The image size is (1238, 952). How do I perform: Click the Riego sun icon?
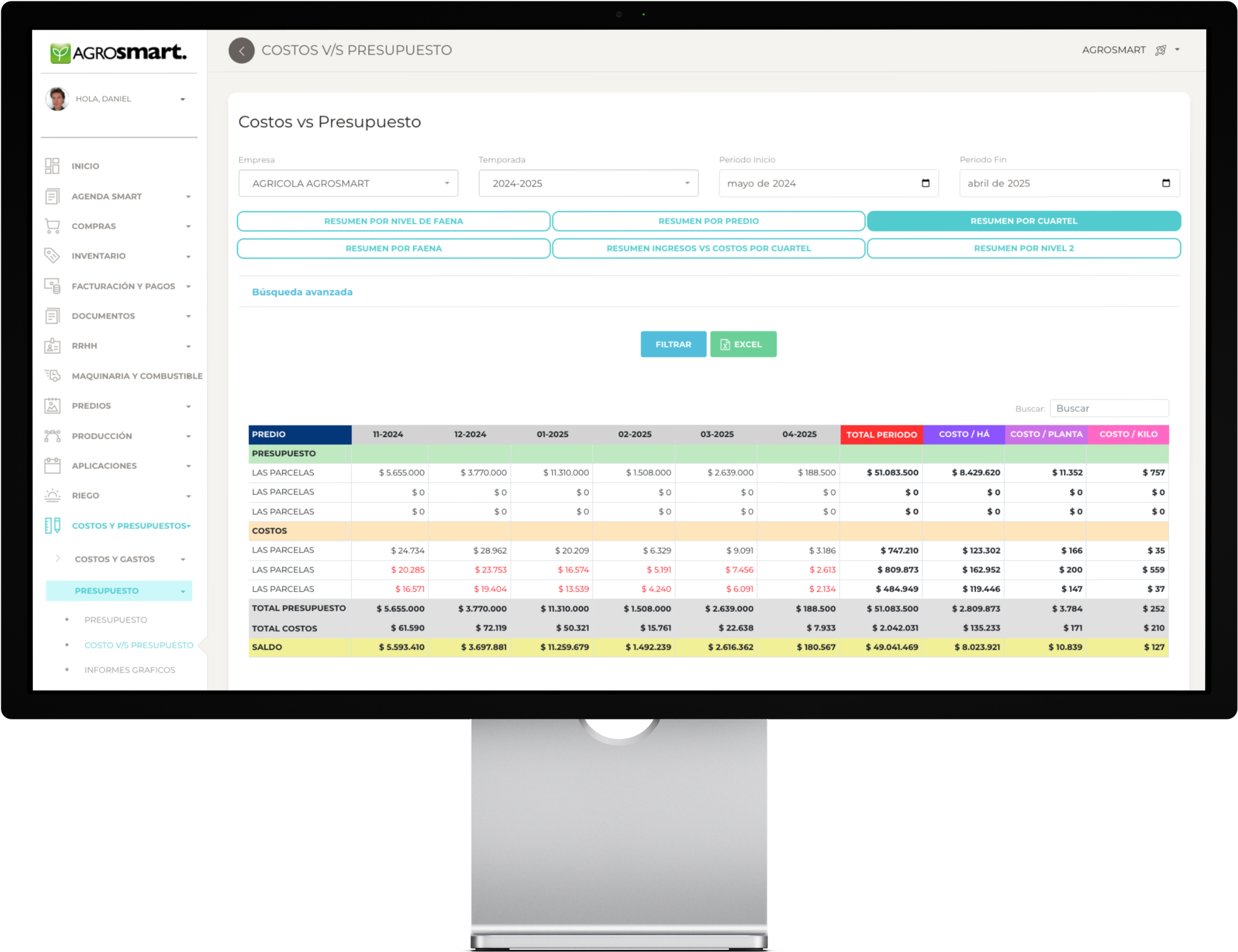click(x=52, y=495)
